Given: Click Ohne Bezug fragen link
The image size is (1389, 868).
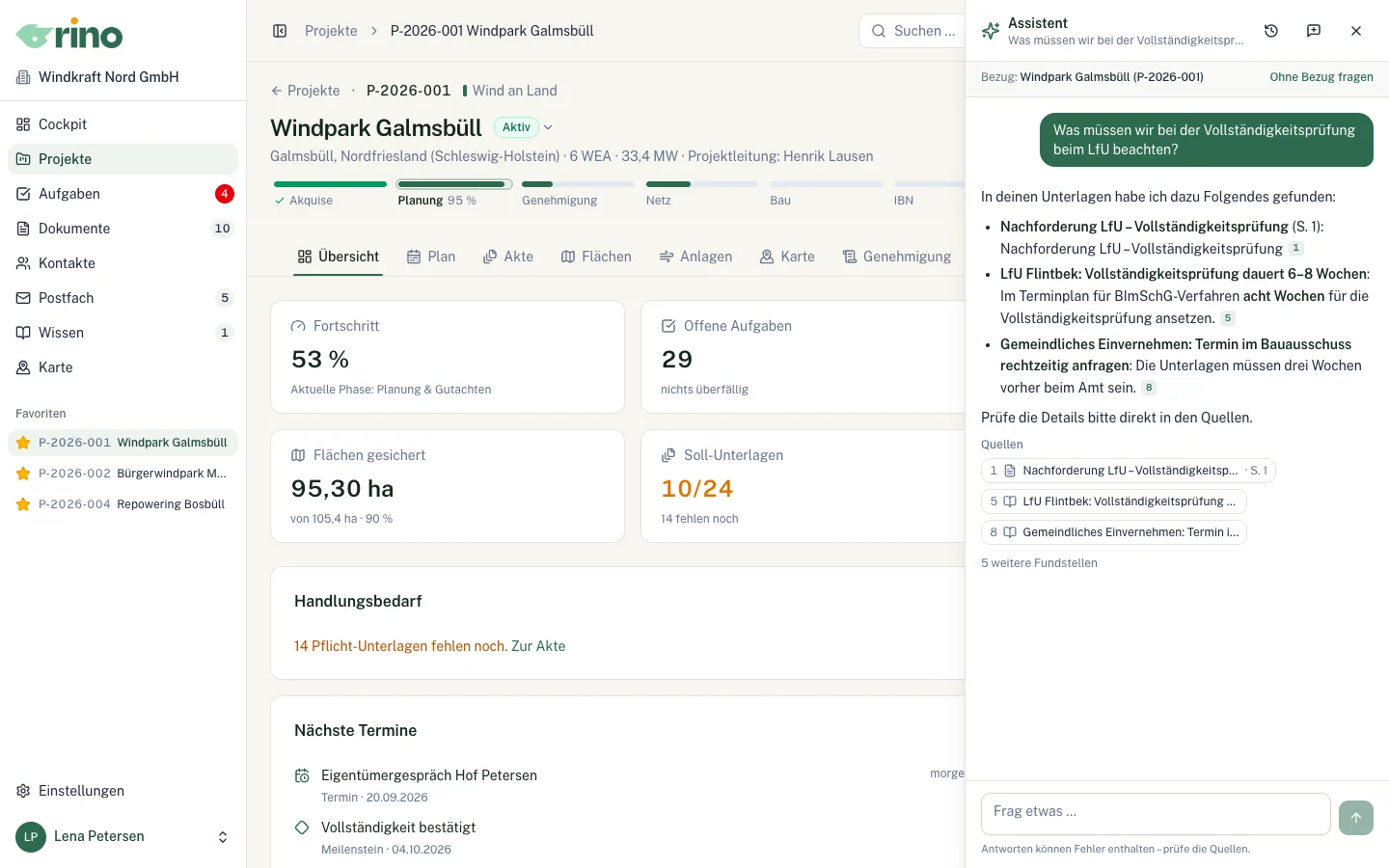Looking at the screenshot, I should [x=1321, y=77].
